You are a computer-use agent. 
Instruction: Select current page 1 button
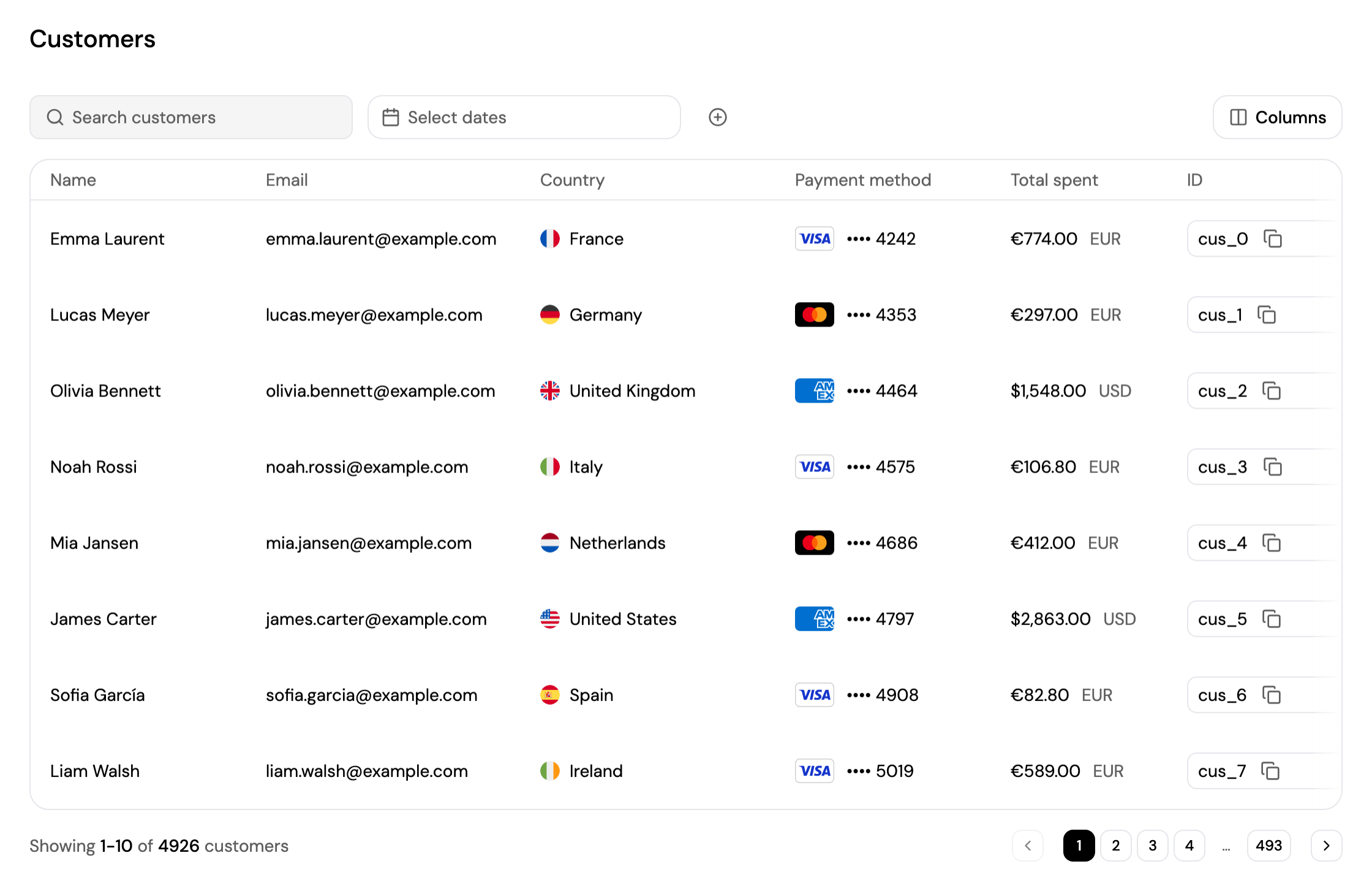1079,846
